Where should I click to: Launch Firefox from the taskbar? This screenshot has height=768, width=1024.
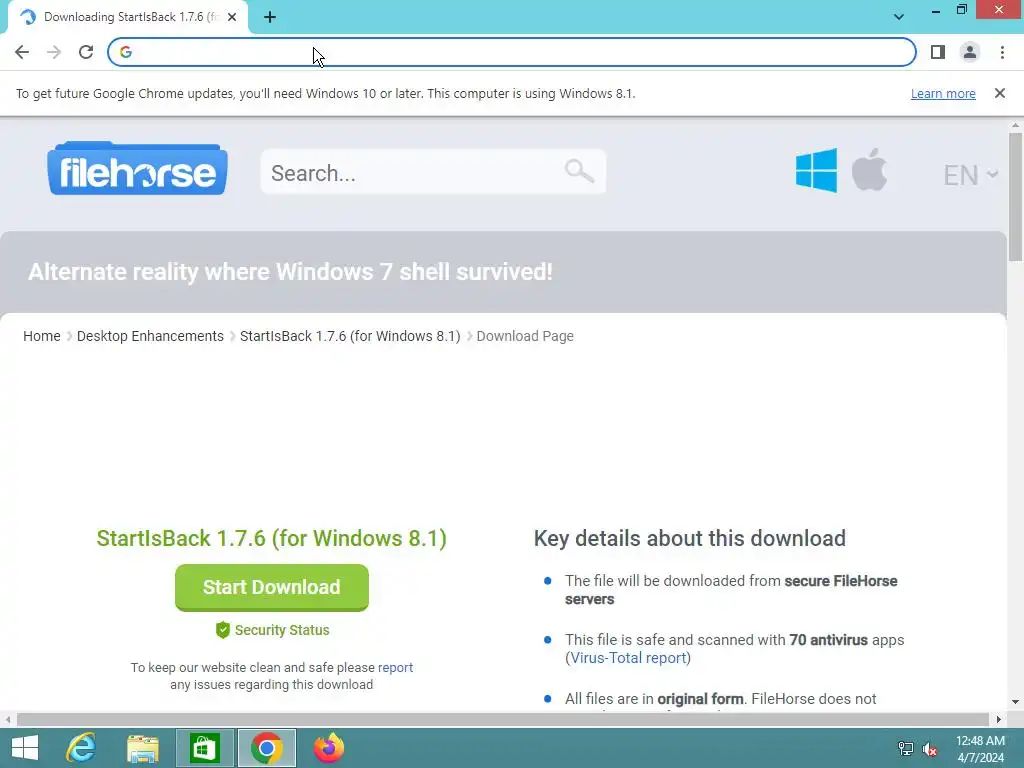click(x=328, y=748)
